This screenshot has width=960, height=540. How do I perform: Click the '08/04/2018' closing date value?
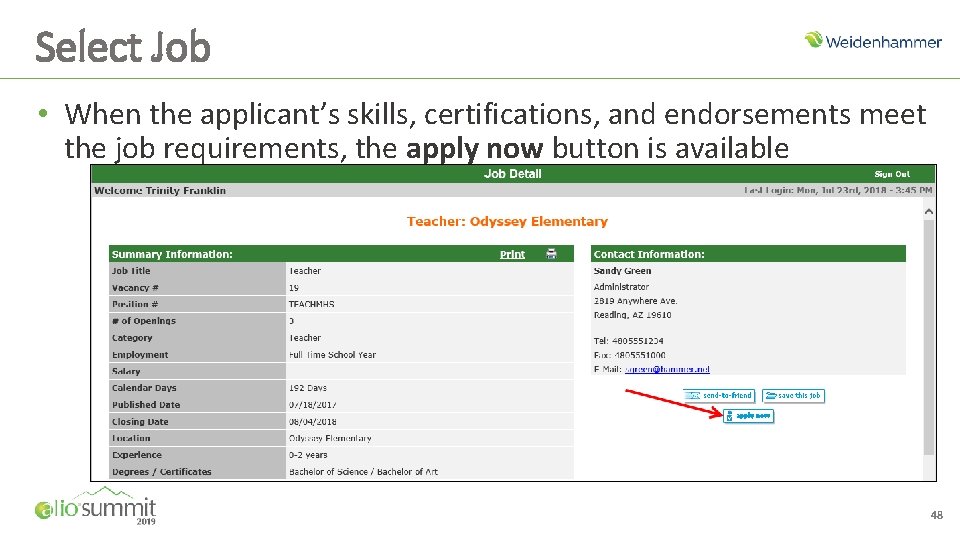(312, 422)
